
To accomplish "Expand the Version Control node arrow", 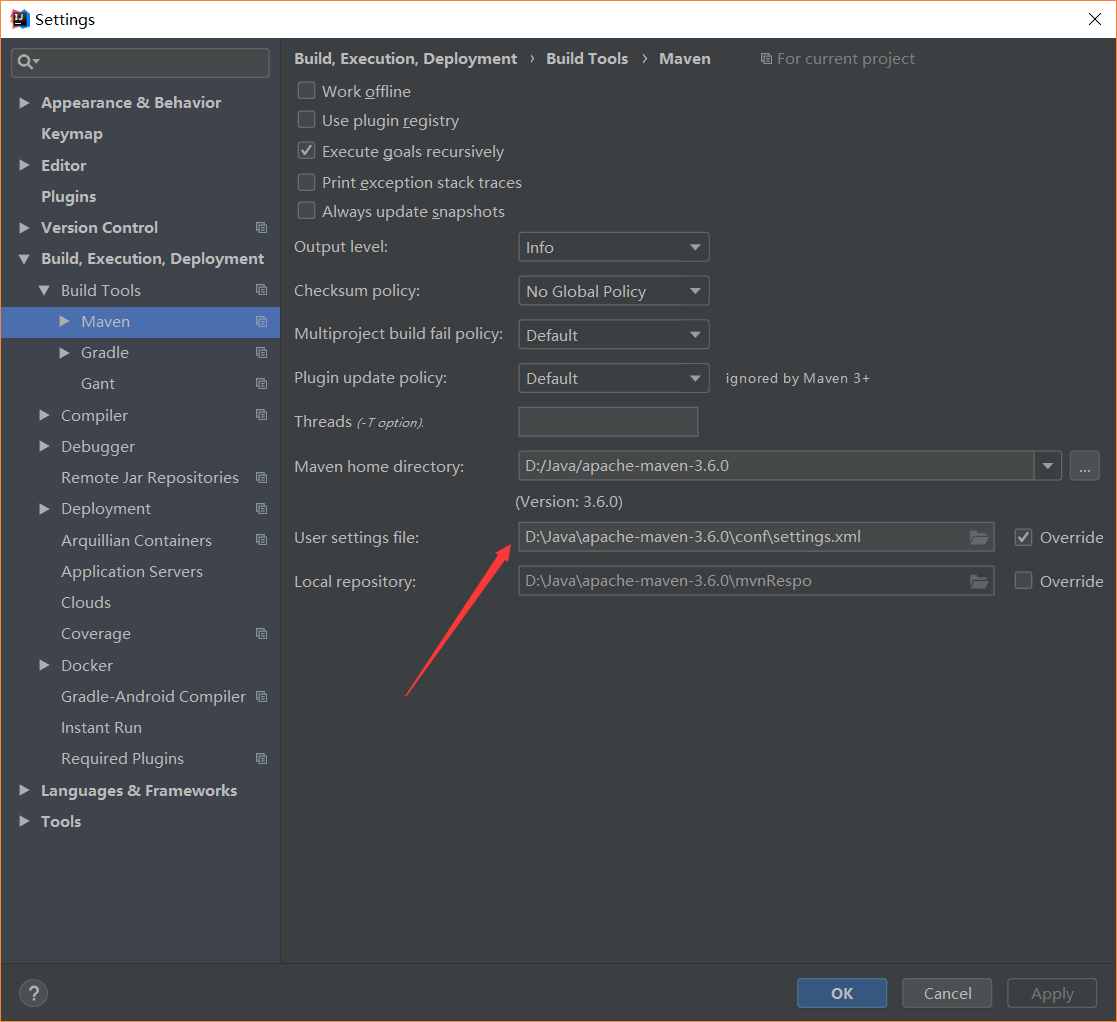I will 24,228.
